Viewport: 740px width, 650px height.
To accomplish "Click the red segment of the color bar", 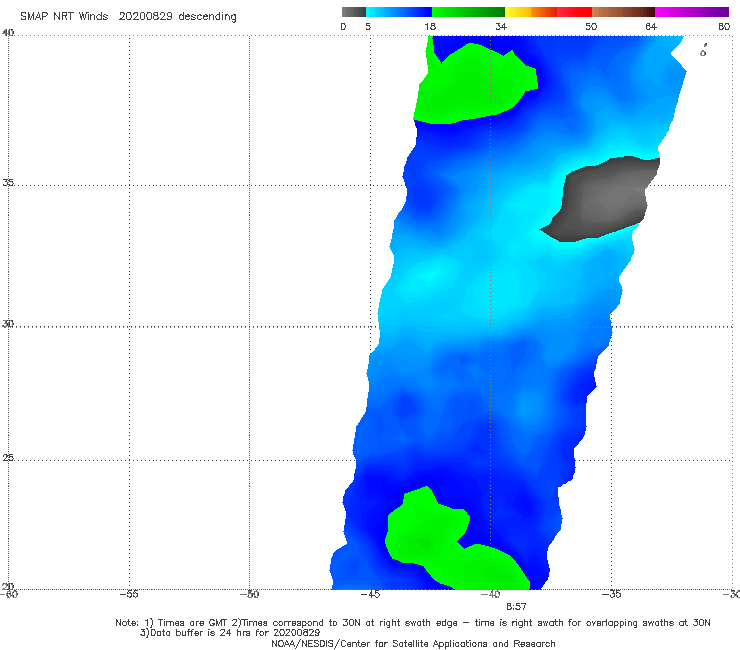I will pyautogui.click(x=574, y=12).
